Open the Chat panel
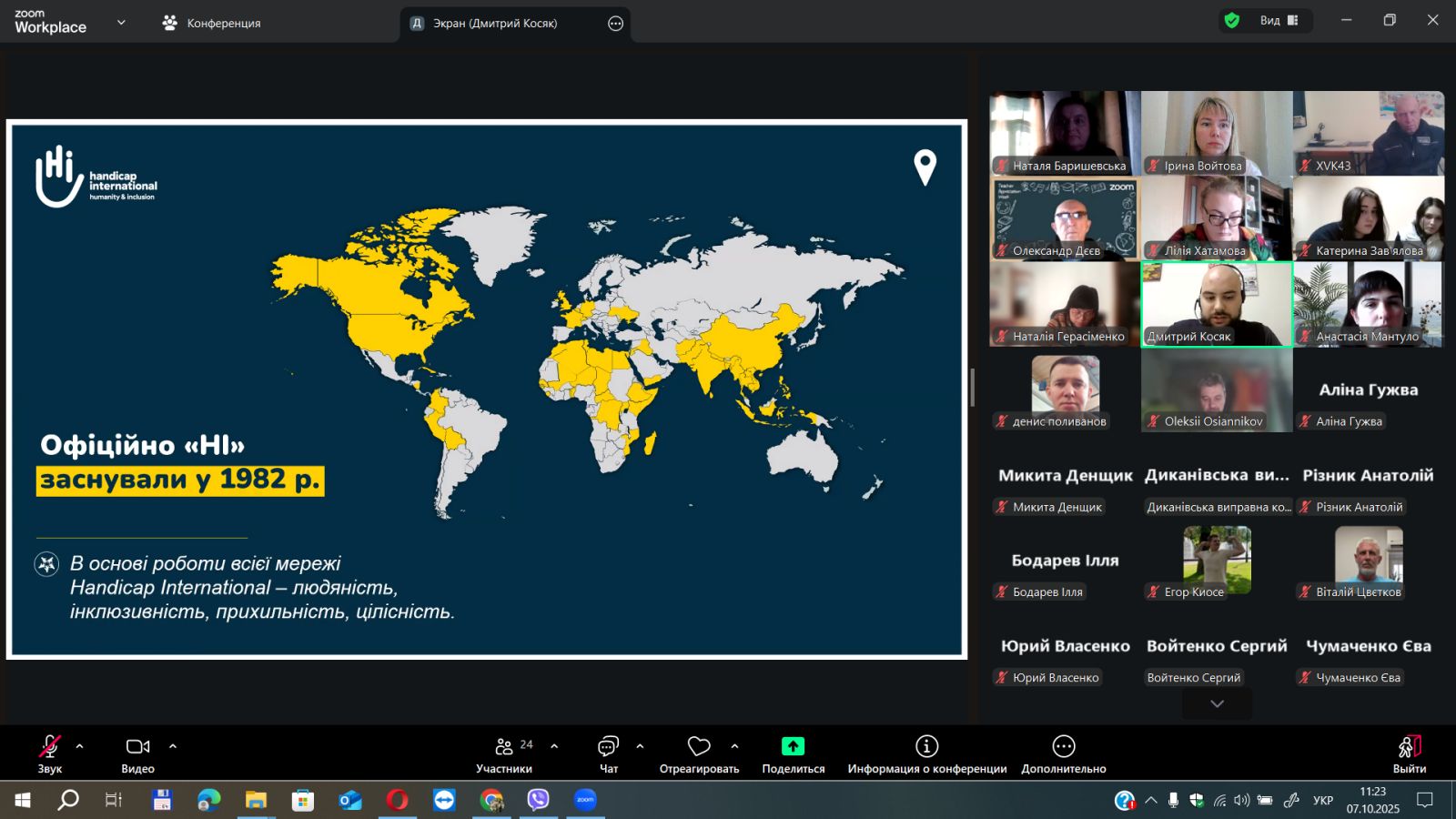 pos(608,747)
